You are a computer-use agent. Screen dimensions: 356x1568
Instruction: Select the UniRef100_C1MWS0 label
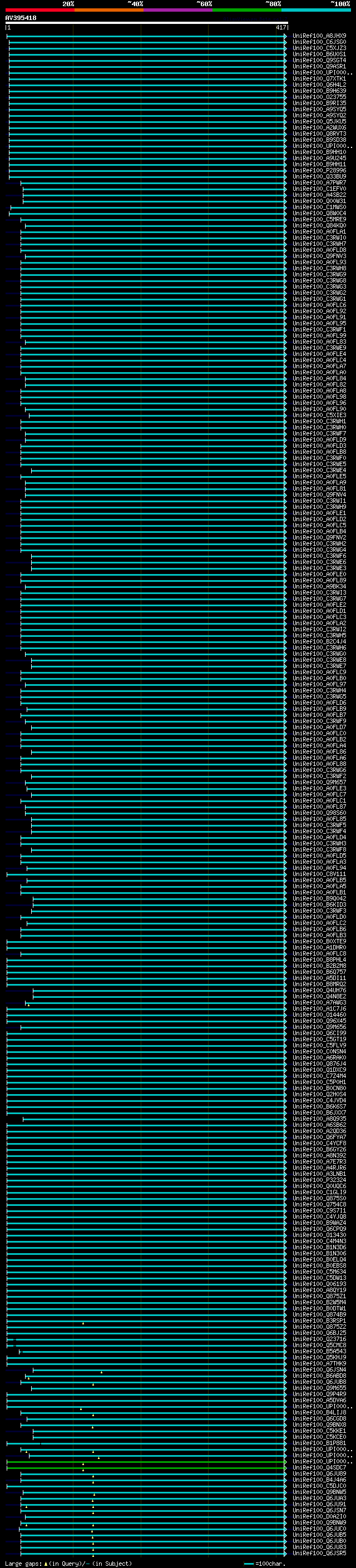coord(319,207)
